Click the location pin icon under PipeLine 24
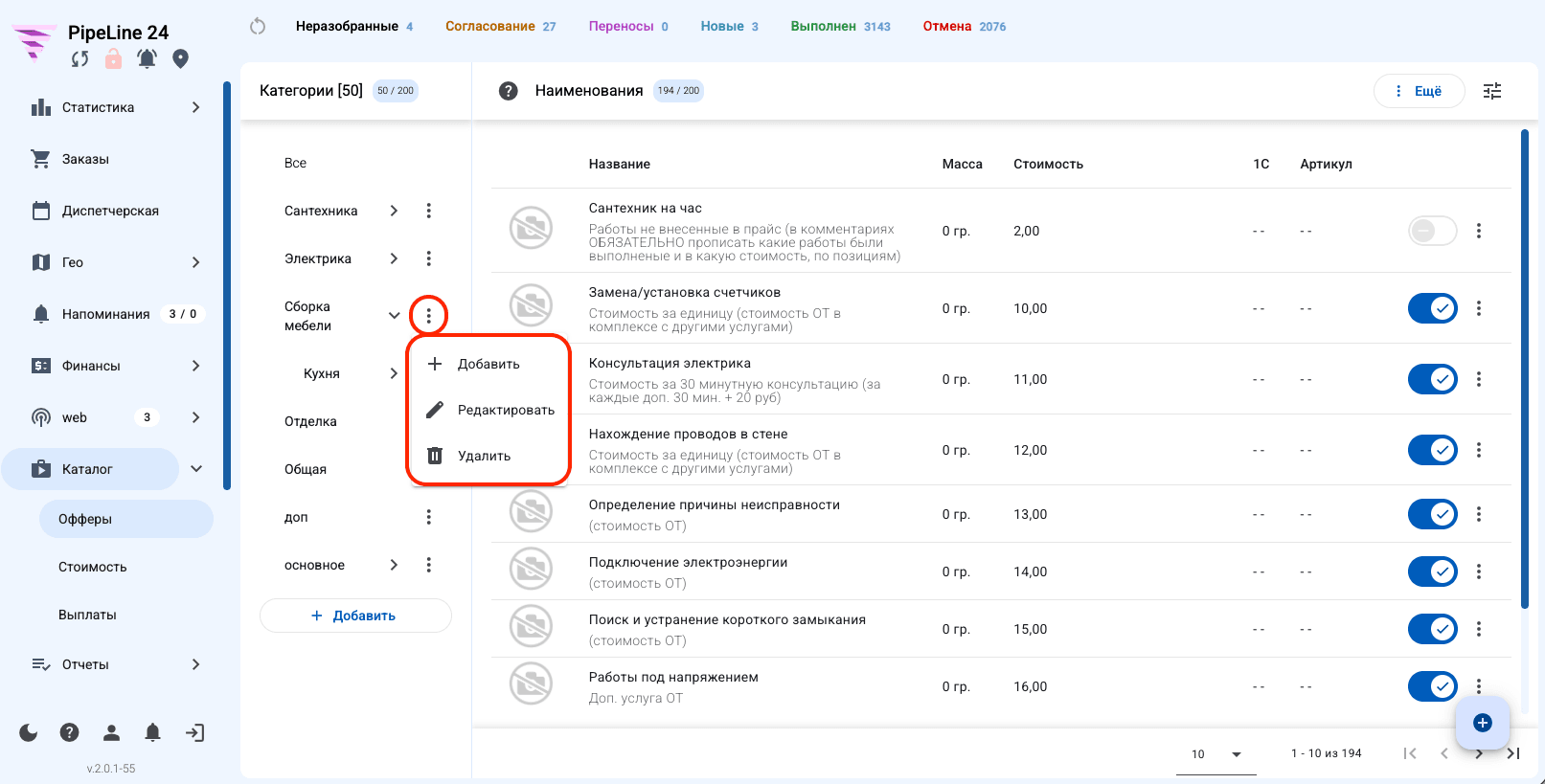This screenshot has height=784, width=1545. coord(180,59)
